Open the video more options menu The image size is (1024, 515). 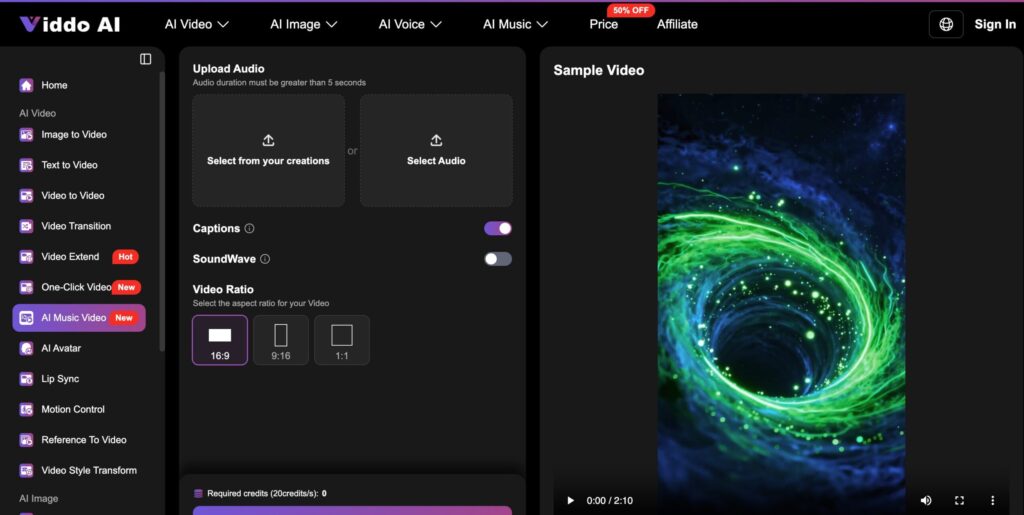click(x=993, y=501)
